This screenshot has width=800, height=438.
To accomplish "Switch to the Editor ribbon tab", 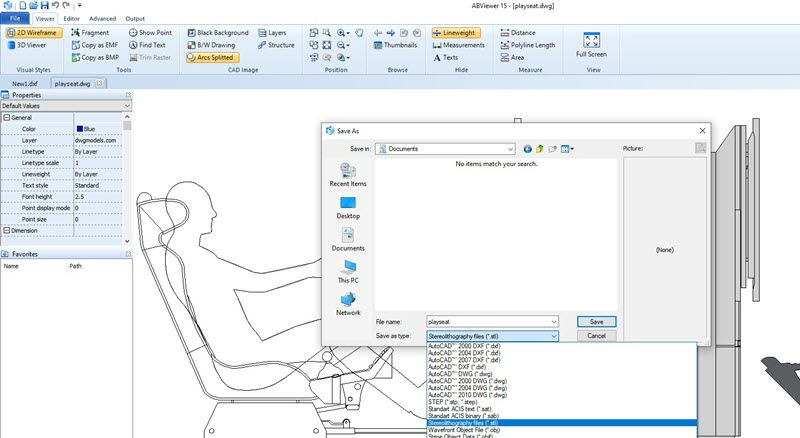I will (71, 18).
